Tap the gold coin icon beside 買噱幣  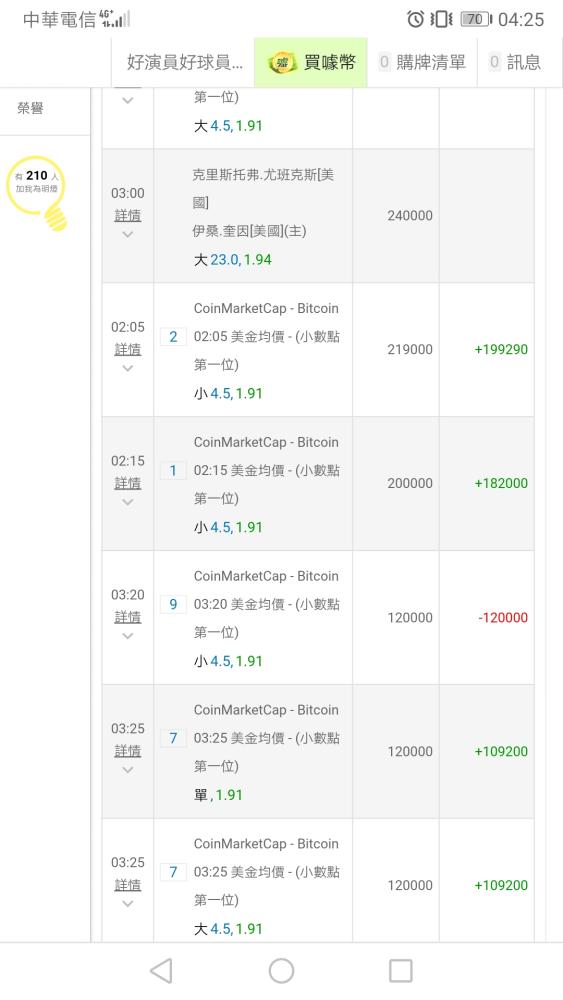[282, 62]
